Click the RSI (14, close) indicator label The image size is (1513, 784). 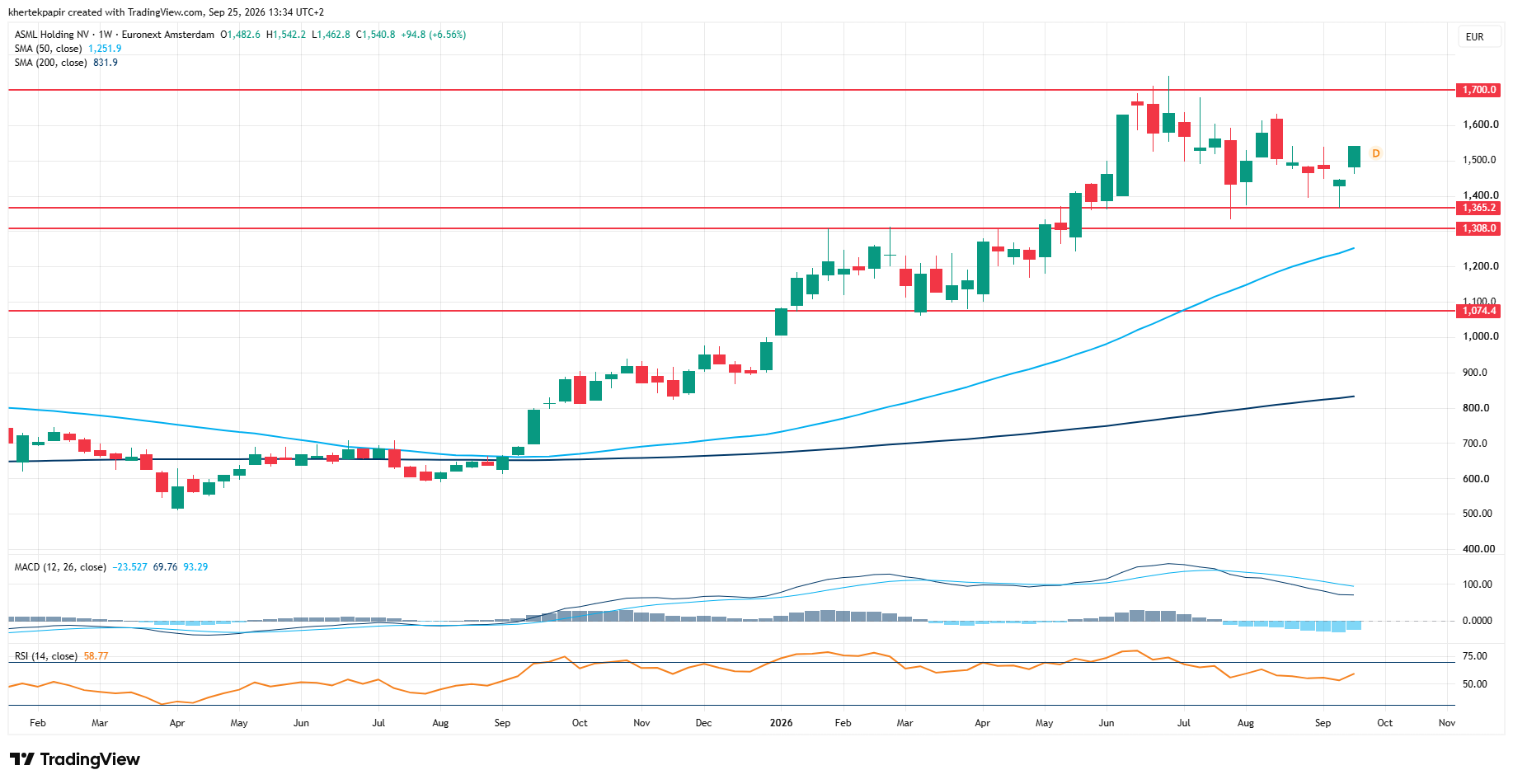46,656
